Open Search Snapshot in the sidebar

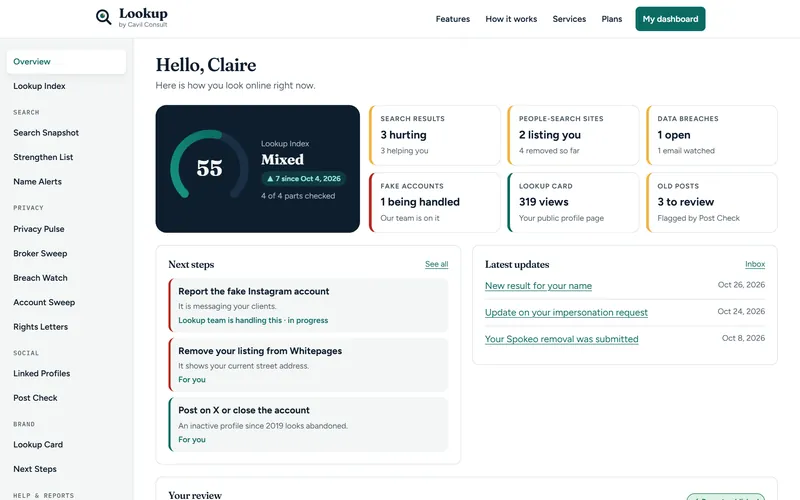[66, 133]
